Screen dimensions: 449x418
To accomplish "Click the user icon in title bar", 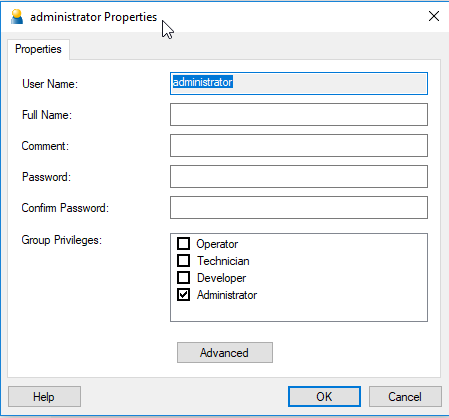I will 17,17.
